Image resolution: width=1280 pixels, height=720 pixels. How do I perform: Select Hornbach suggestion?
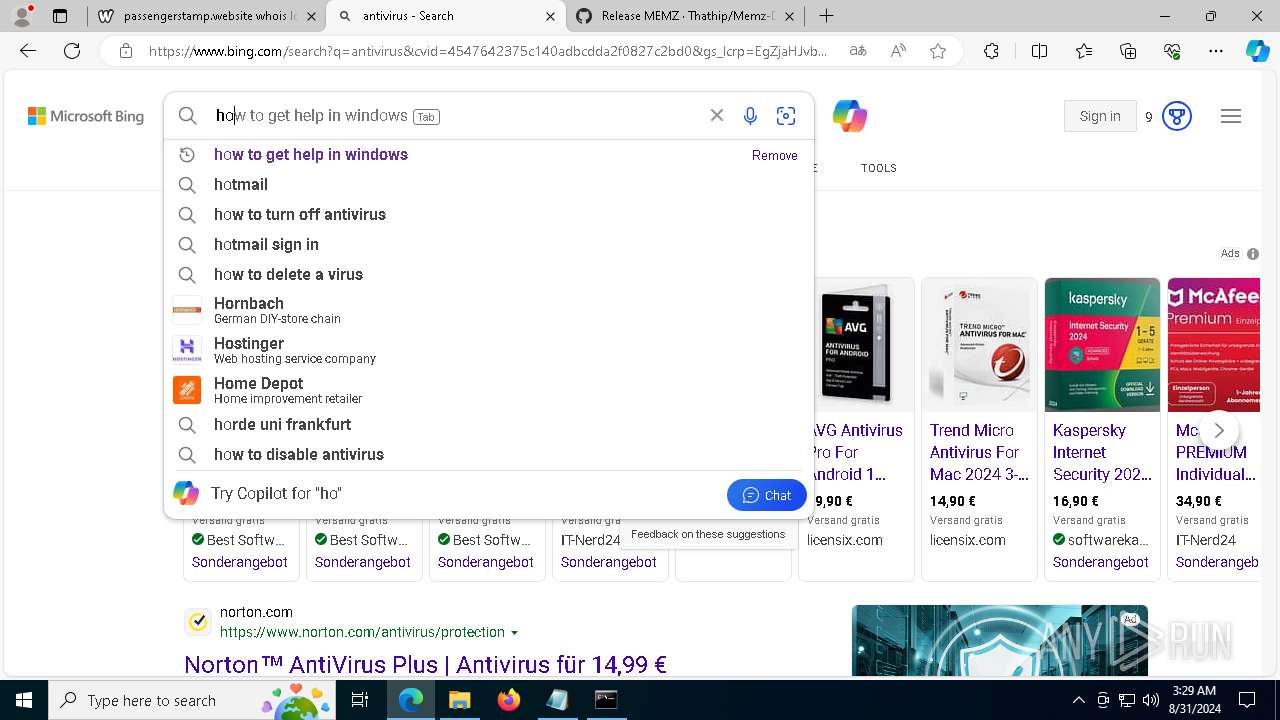pos(488,310)
